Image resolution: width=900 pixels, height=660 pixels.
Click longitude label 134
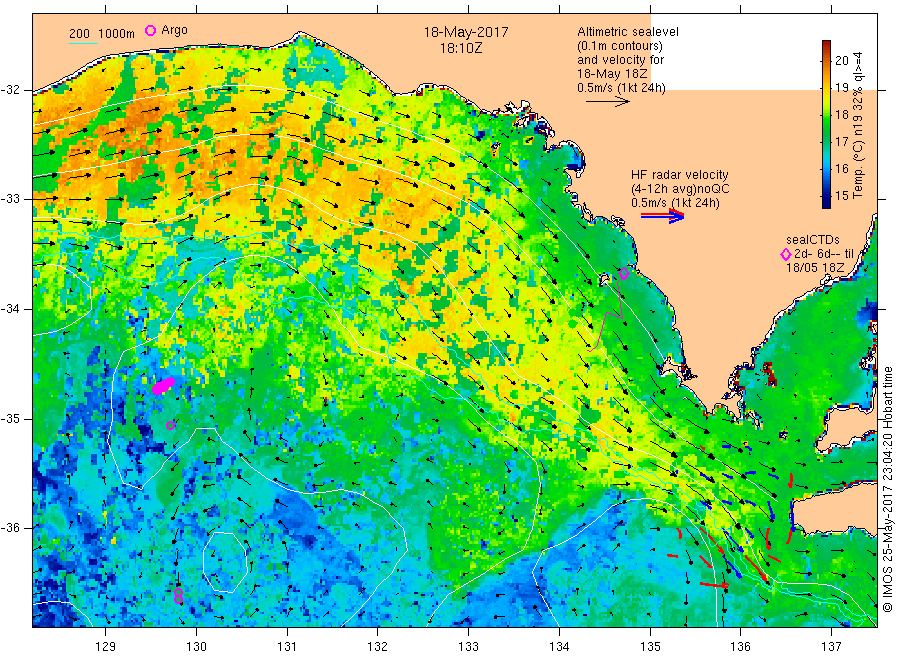559,646
